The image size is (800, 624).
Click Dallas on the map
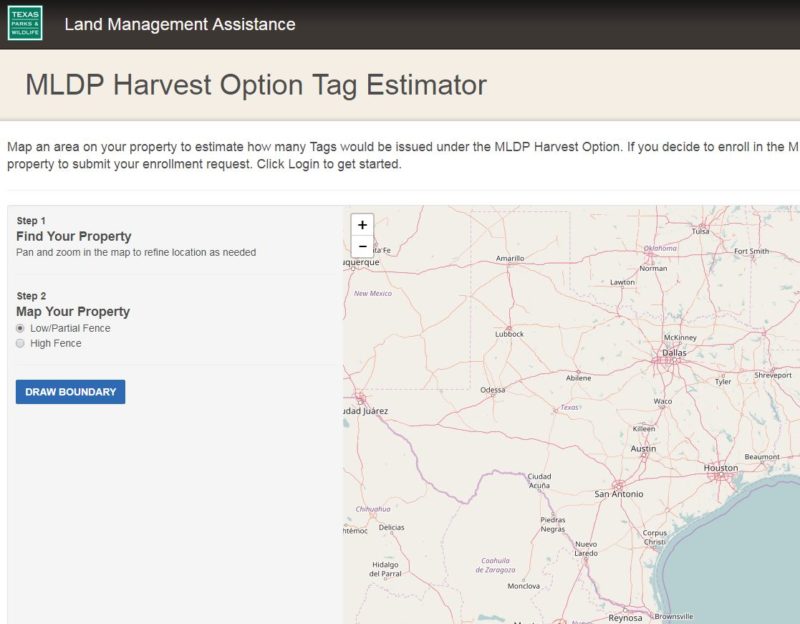673,352
